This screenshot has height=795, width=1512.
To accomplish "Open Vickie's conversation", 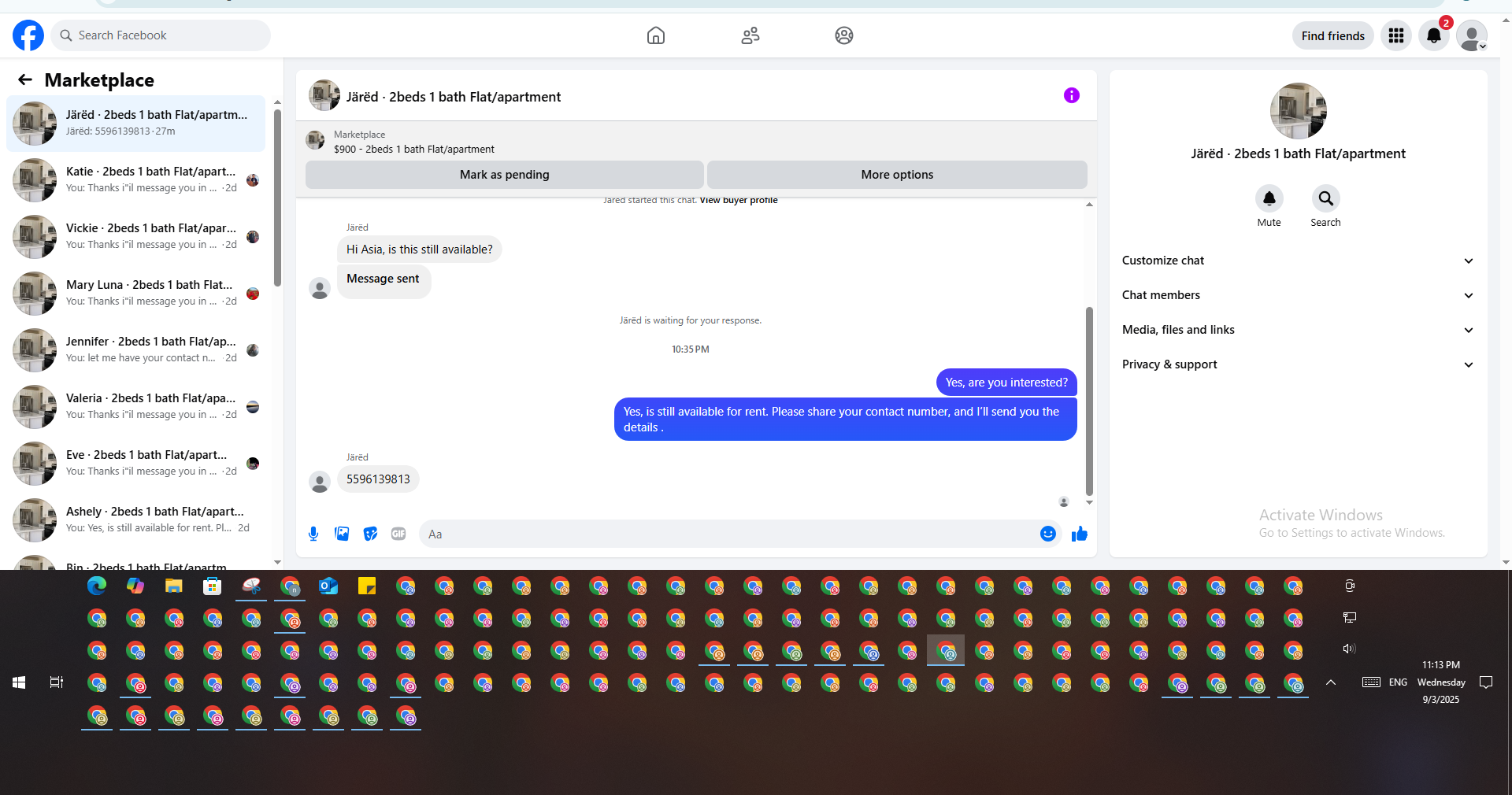I will pos(136,237).
